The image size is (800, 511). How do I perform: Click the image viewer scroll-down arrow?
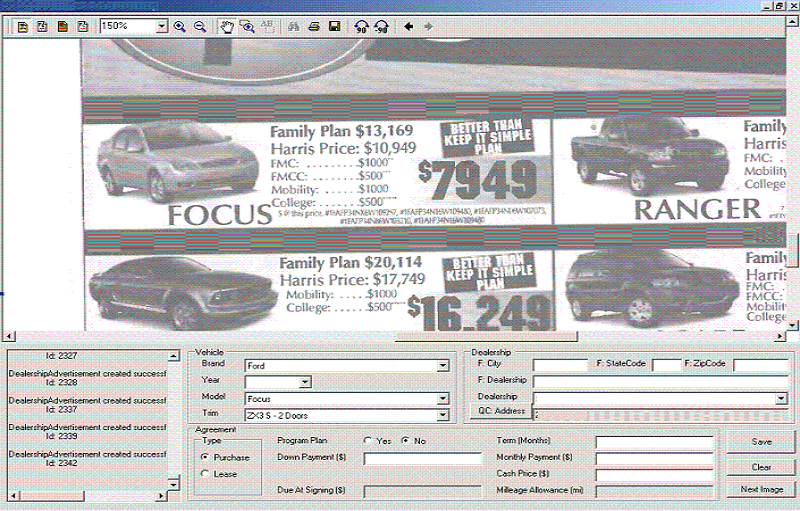coord(792,324)
